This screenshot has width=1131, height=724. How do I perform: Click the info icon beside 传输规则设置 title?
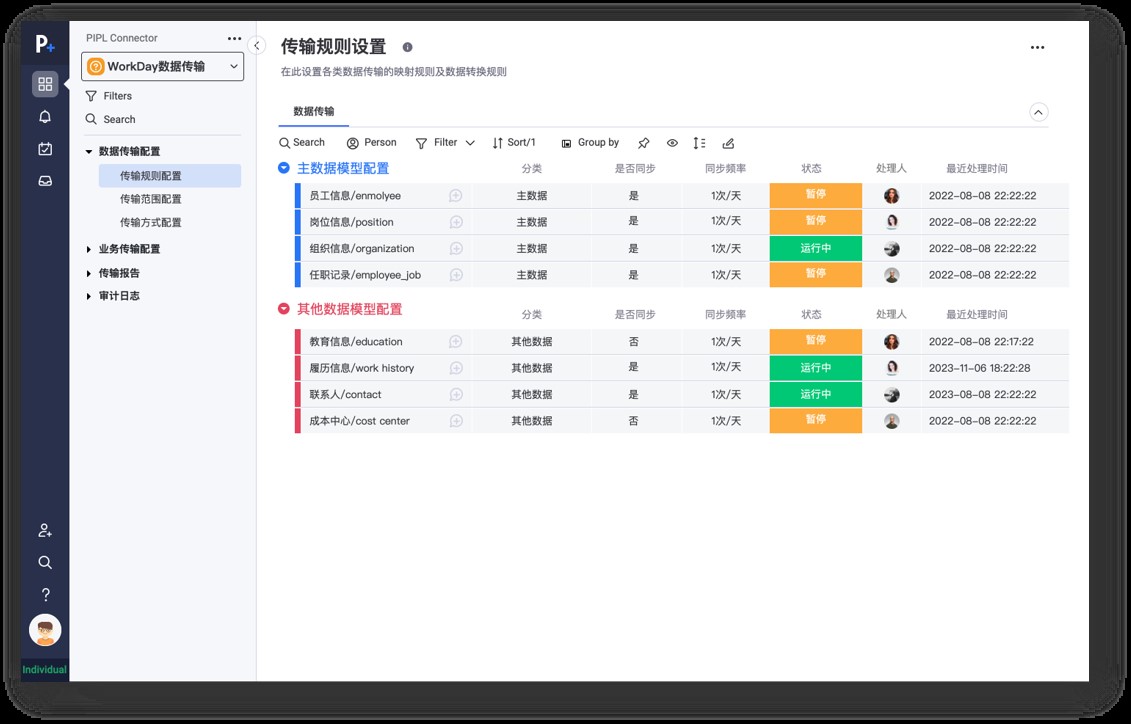coord(407,47)
